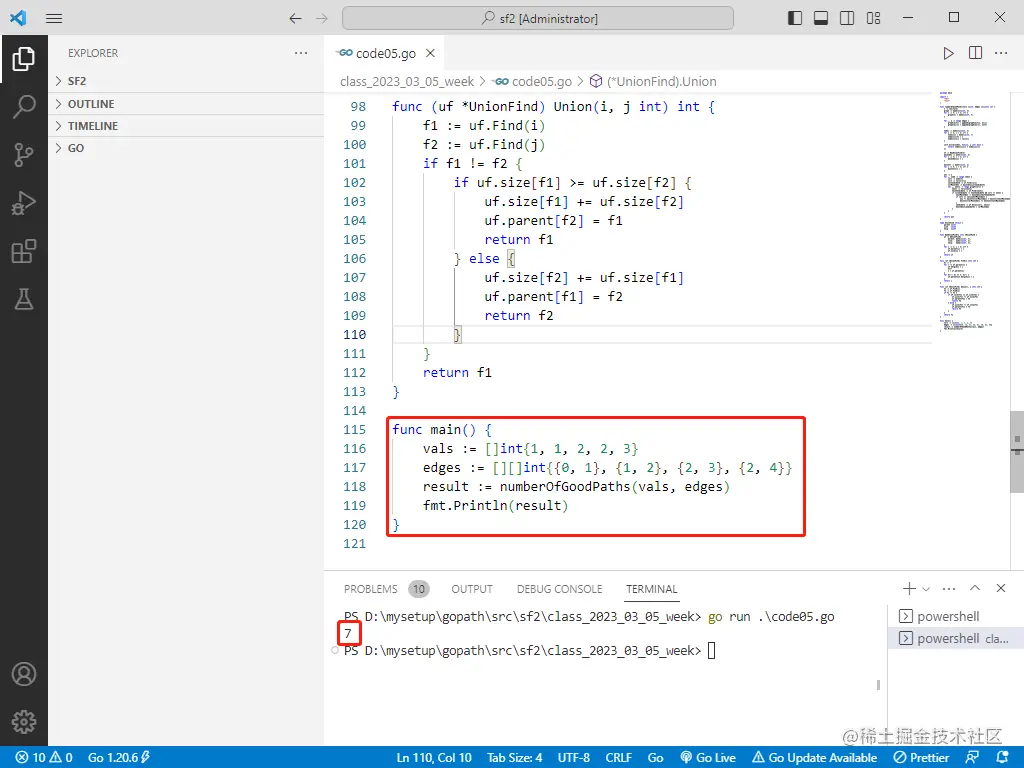Open the Search view in activity bar
The width and height of the screenshot is (1024, 768).
24,106
